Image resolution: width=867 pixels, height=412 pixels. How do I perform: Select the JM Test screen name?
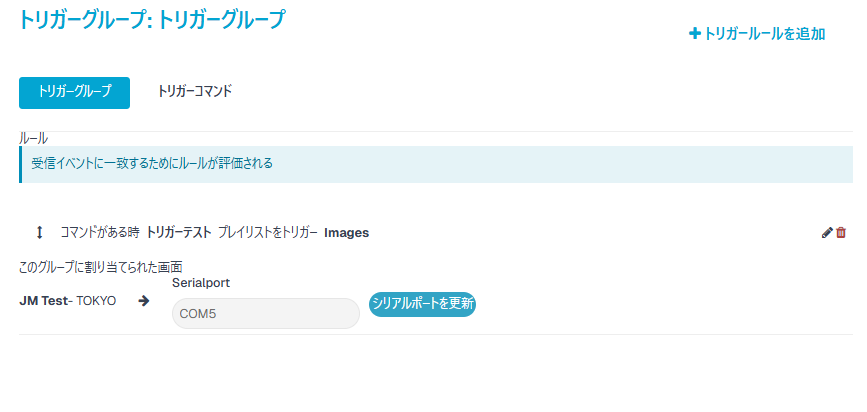click(43, 301)
